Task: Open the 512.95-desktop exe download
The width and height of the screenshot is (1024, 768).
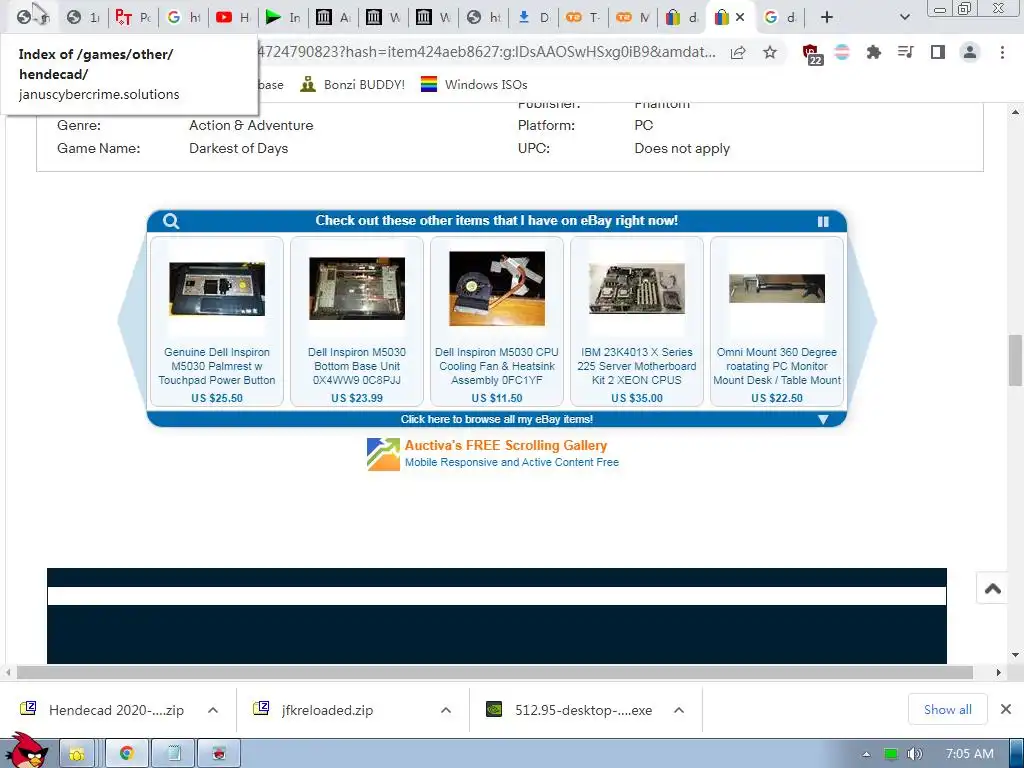Action: [x=569, y=710]
